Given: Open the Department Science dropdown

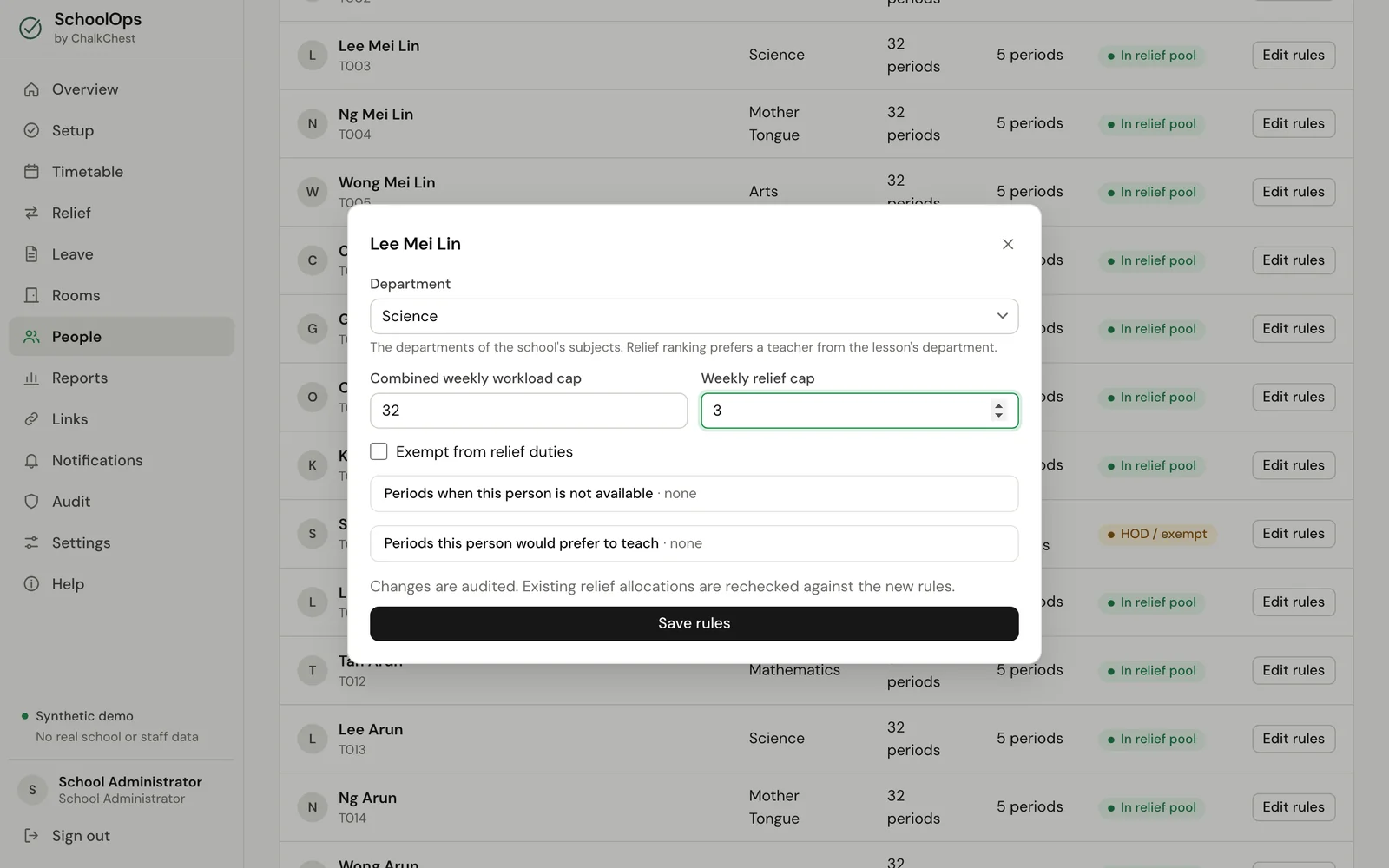Looking at the screenshot, I should click(694, 316).
